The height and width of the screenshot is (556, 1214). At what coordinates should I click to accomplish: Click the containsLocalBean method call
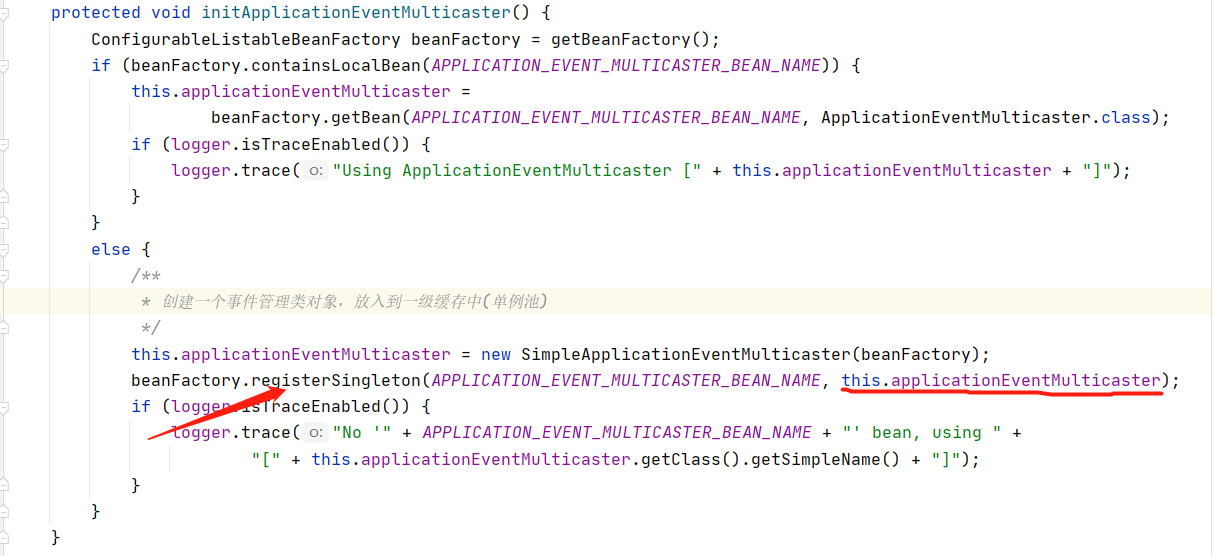point(336,65)
